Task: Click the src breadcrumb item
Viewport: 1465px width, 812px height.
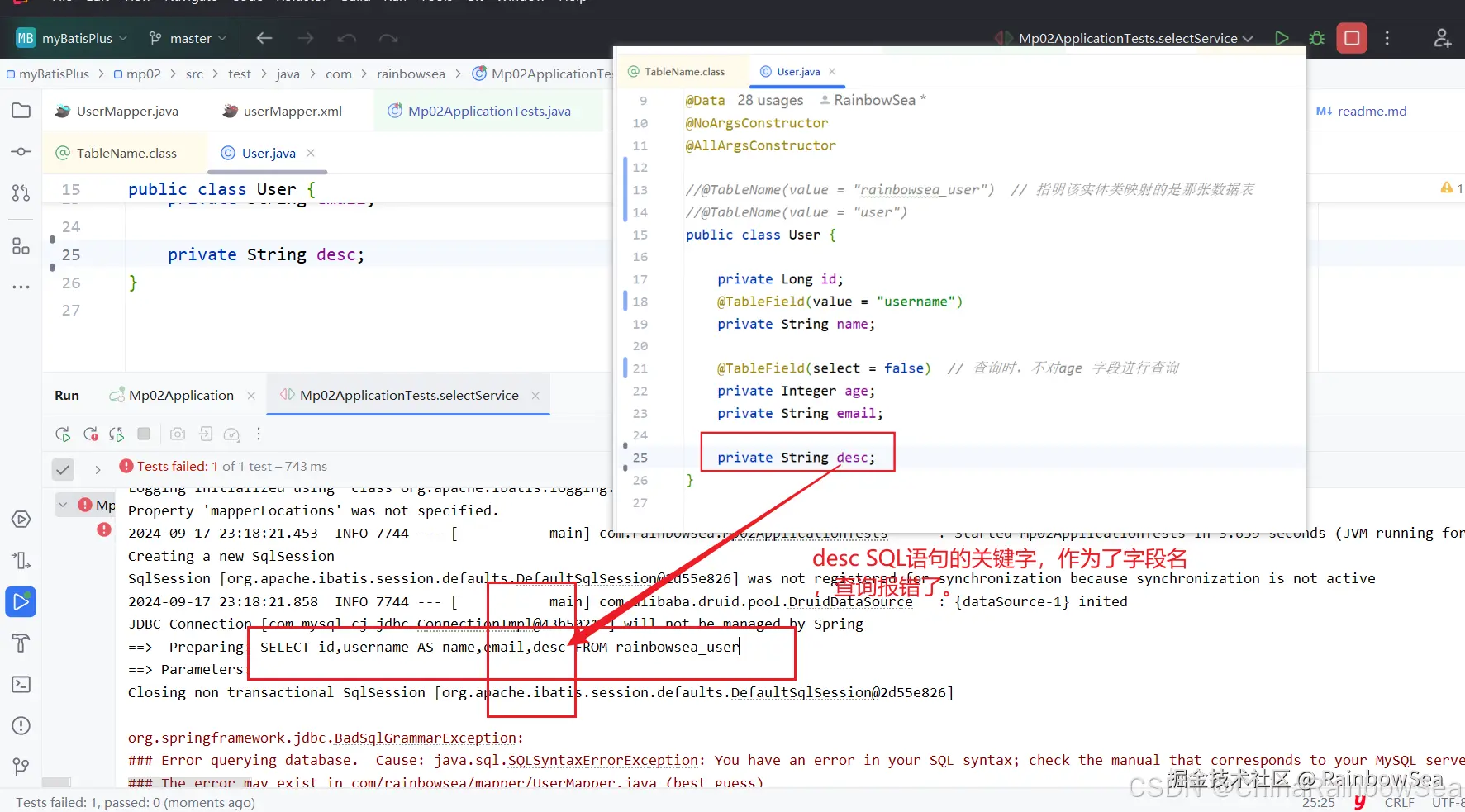Action: (194, 74)
